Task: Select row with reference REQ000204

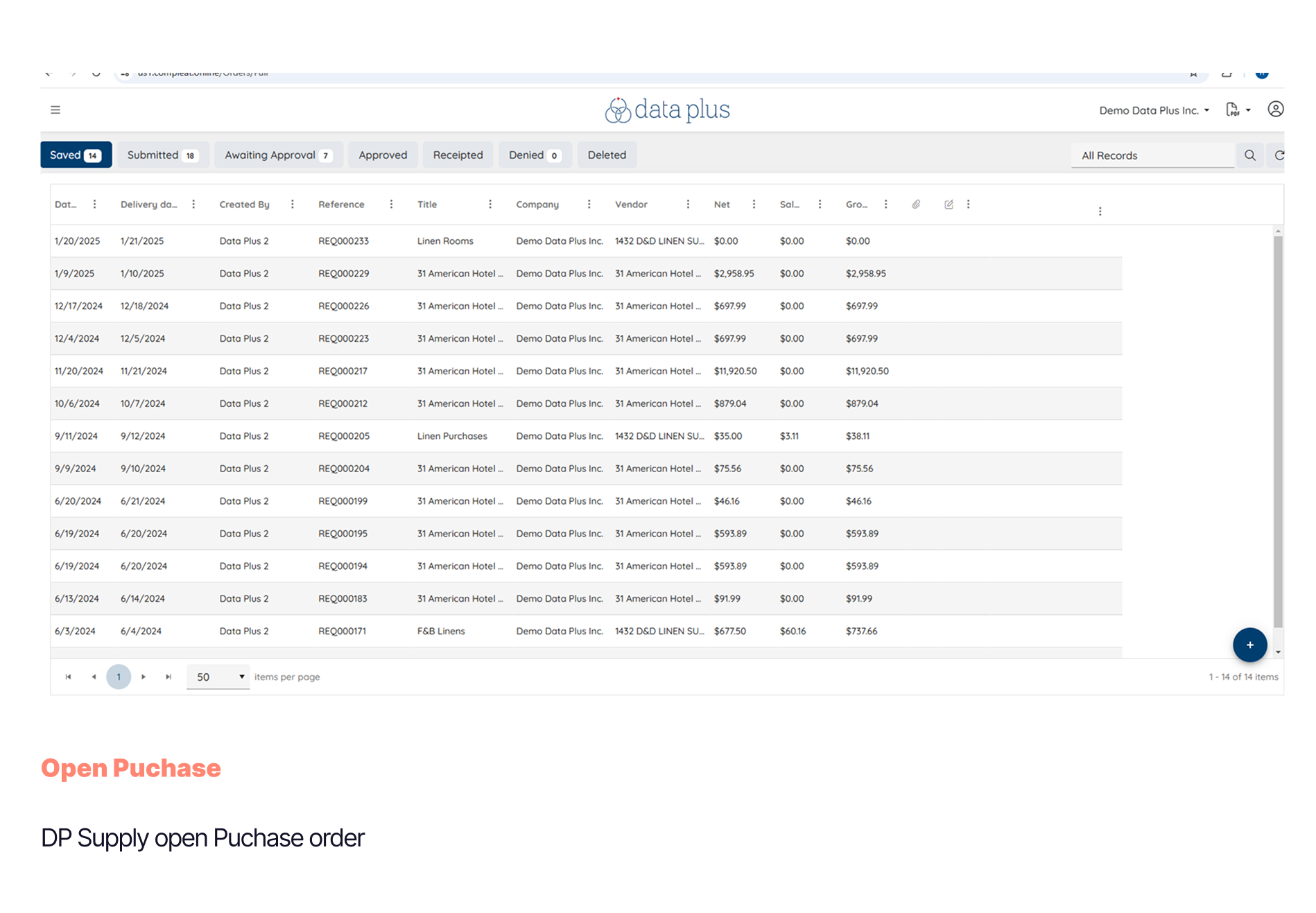Action: (586, 469)
